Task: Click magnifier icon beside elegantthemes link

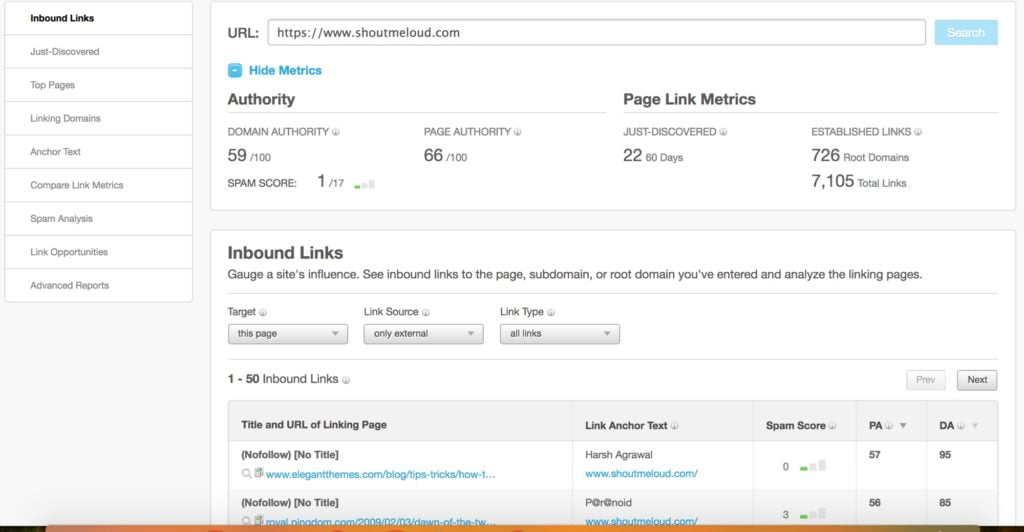Action: tap(246, 474)
